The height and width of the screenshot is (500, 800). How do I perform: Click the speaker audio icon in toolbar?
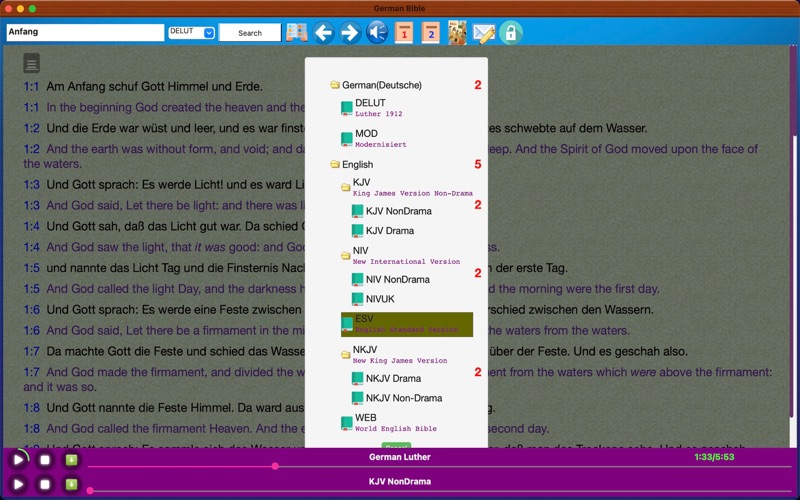click(377, 33)
